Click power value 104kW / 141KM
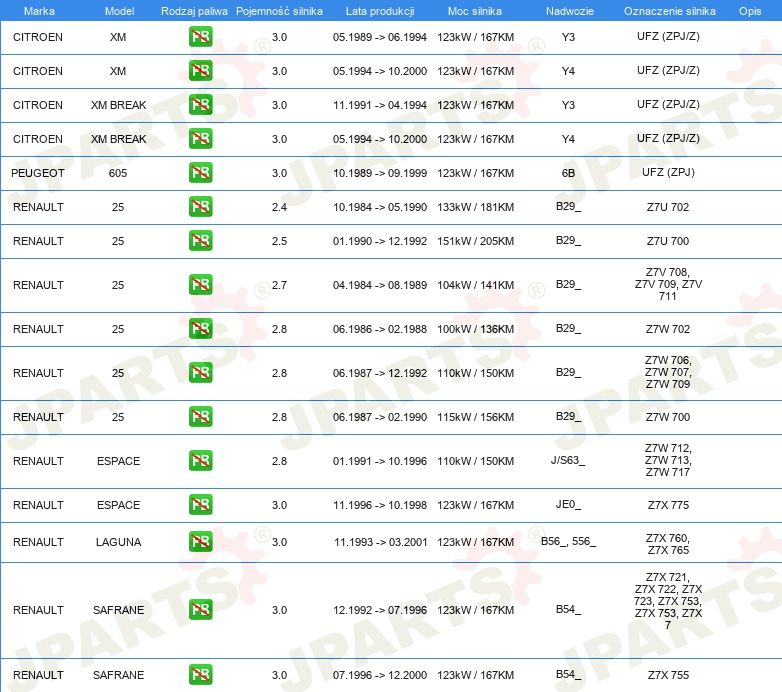Image resolution: width=782 pixels, height=692 pixels. (476, 285)
